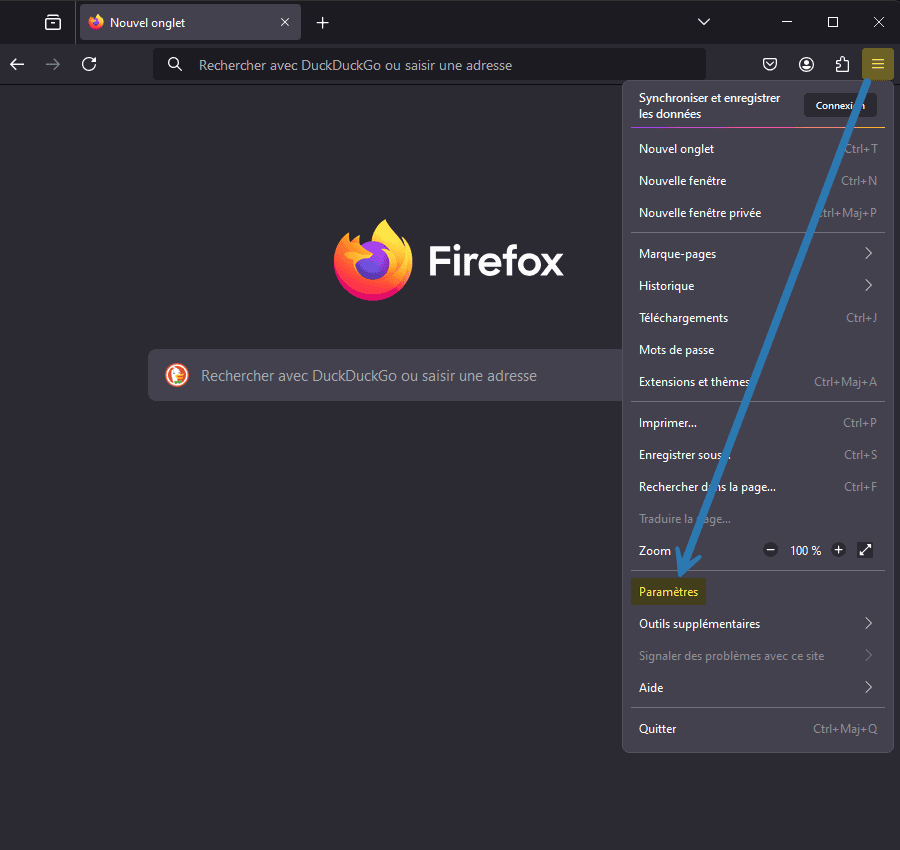Open Nouvelle fenêtre privée
The height and width of the screenshot is (850, 900).
point(758,213)
